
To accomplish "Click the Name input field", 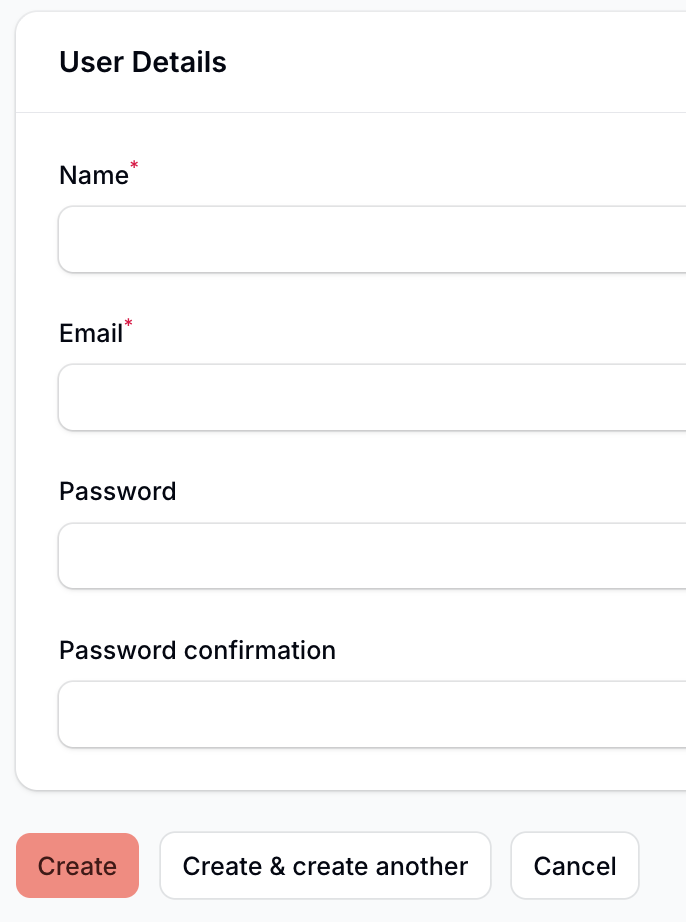I will 372,240.
